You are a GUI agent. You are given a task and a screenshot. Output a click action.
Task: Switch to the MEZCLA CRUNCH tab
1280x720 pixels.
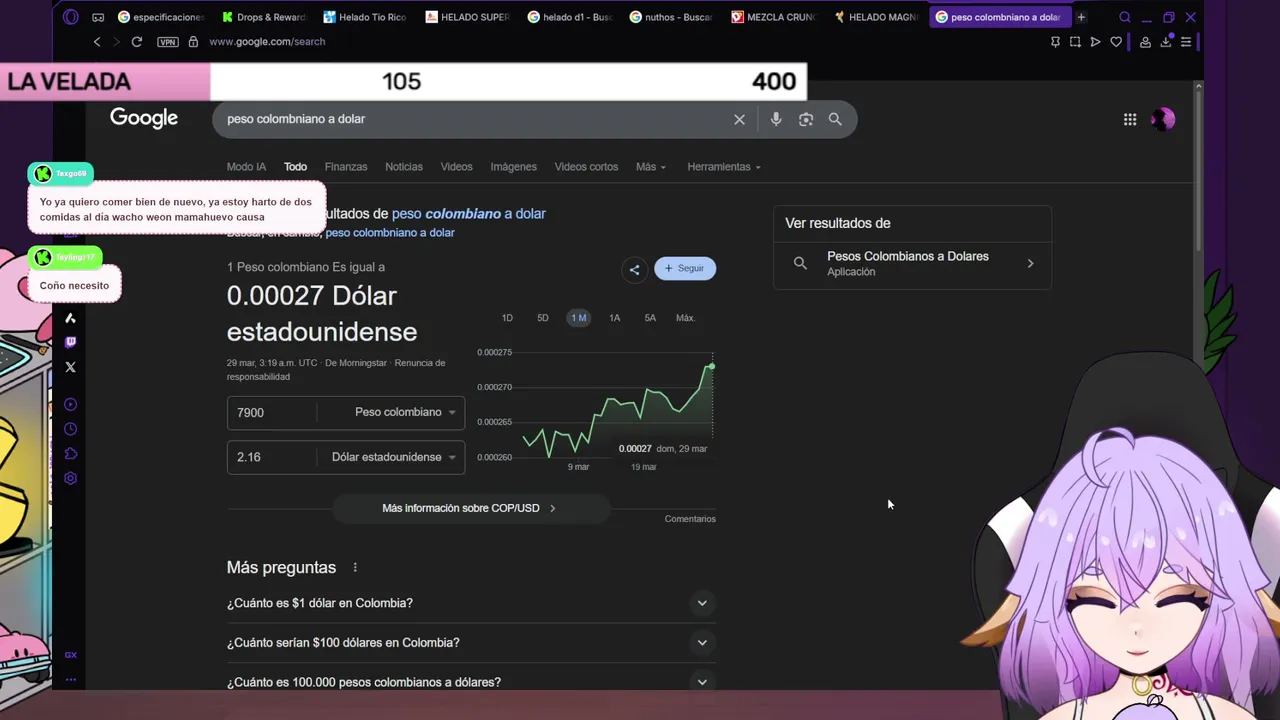[773, 17]
